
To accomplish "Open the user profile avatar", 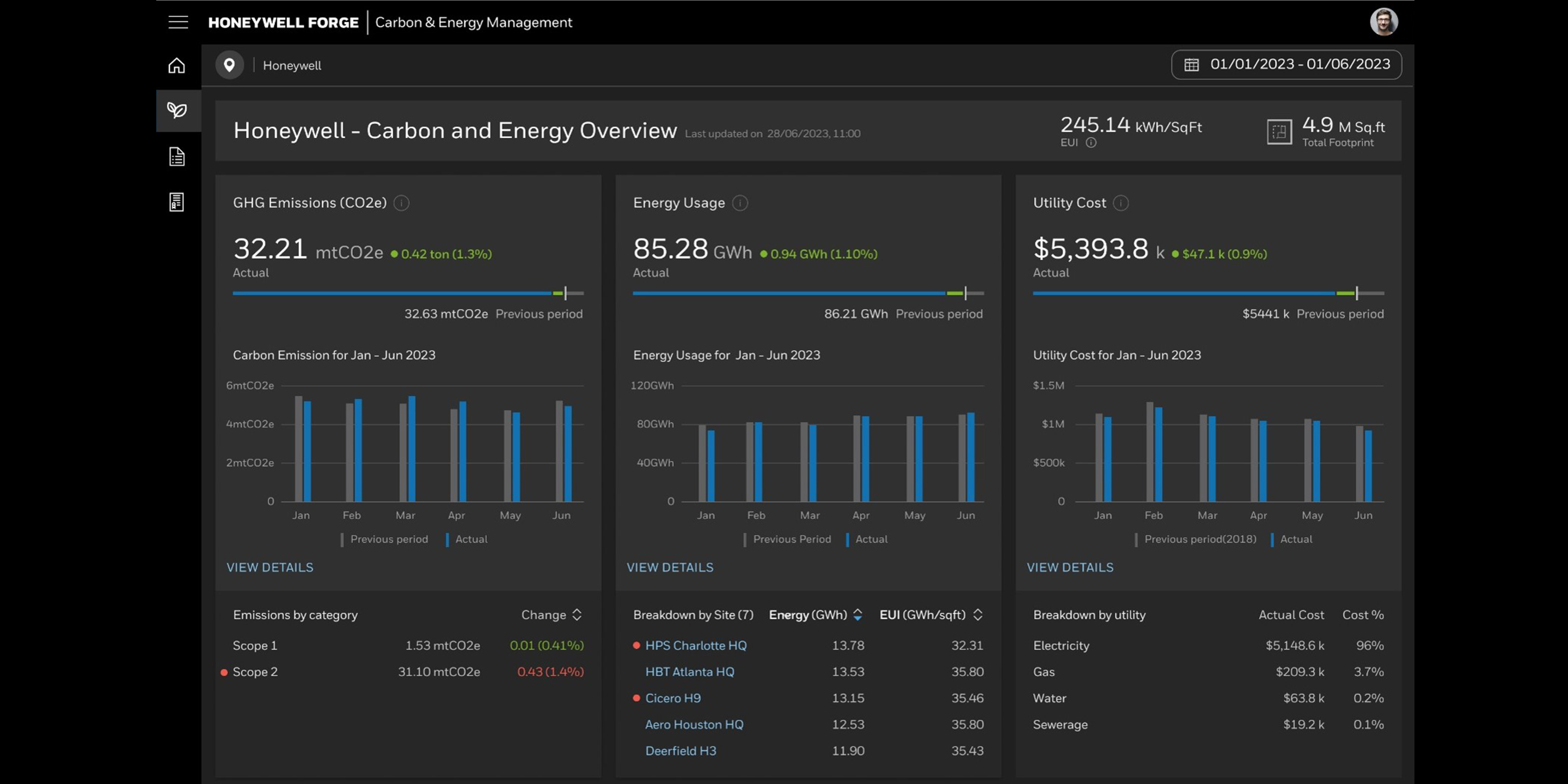I will pyautogui.click(x=1383, y=22).
